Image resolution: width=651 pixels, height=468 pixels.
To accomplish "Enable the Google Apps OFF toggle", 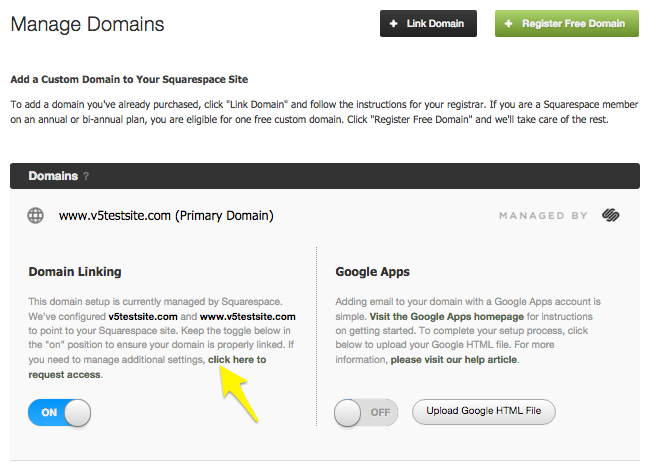I will 365,411.
